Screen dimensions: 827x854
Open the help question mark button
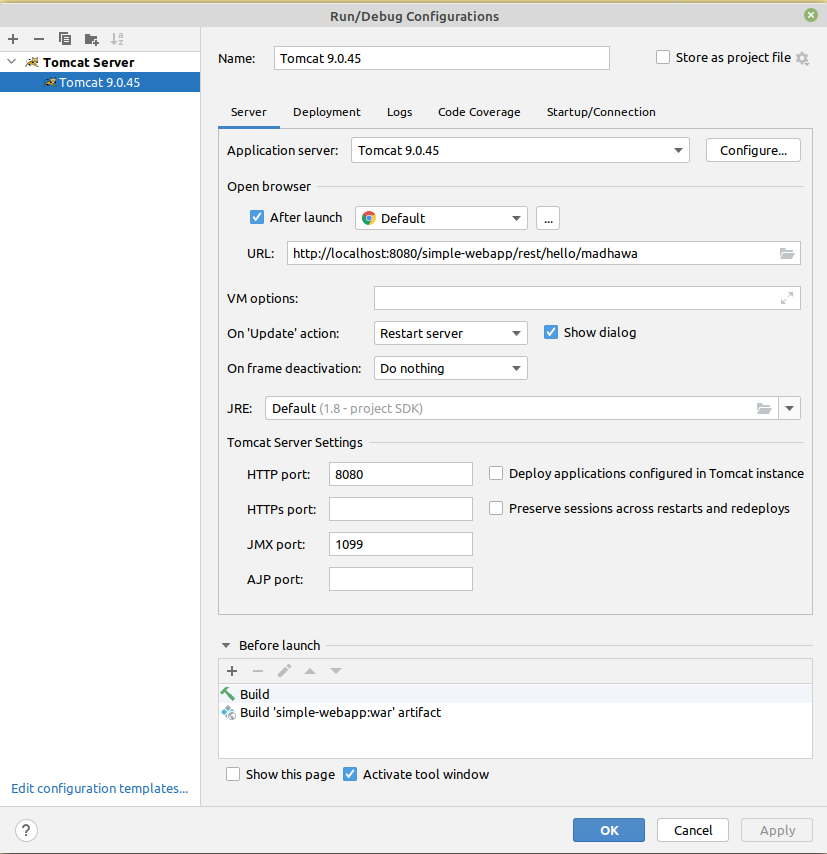pos(26,831)
